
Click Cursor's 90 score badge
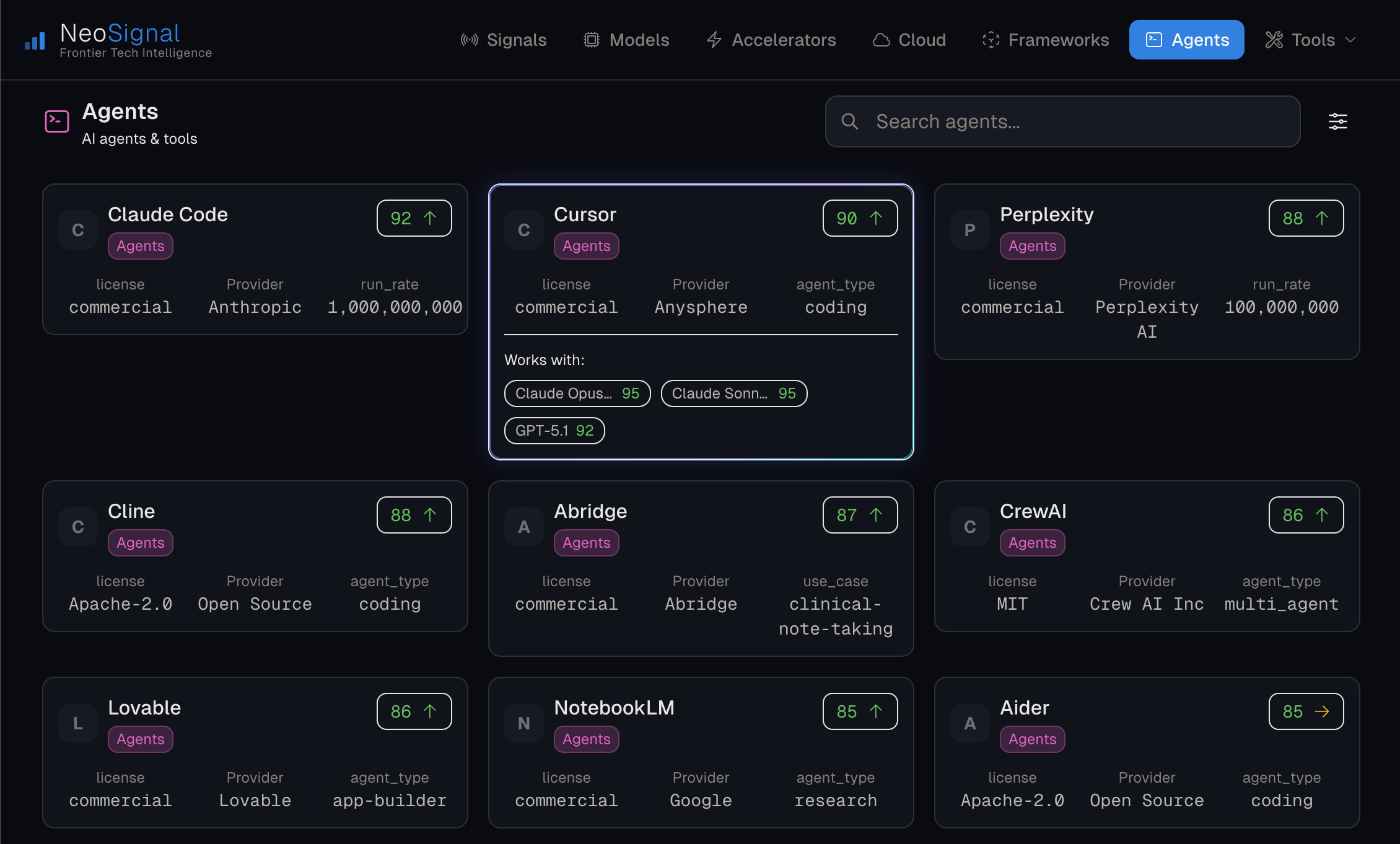click(x=860, y=218)
